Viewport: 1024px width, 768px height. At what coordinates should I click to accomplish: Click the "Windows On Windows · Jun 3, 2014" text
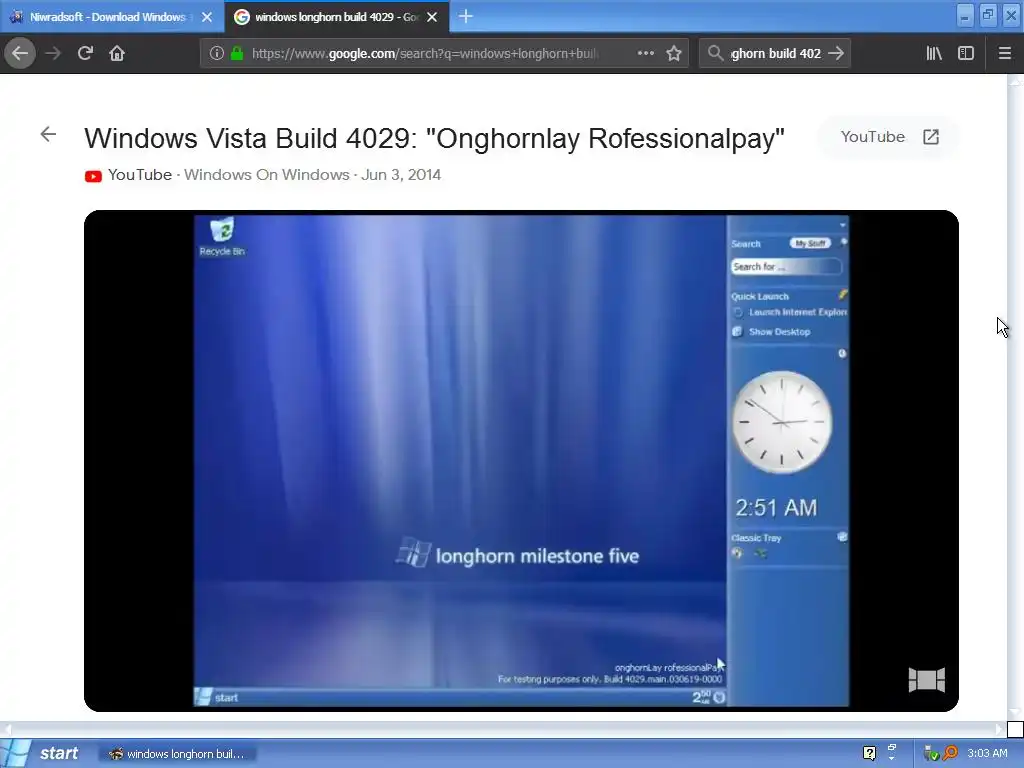click(312, 175)
